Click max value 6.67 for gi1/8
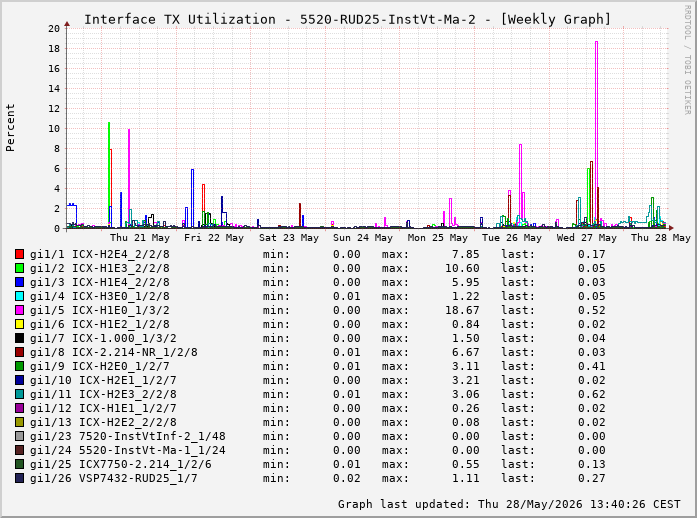Screen dimensions: 697x518 [x=466, y=352]
